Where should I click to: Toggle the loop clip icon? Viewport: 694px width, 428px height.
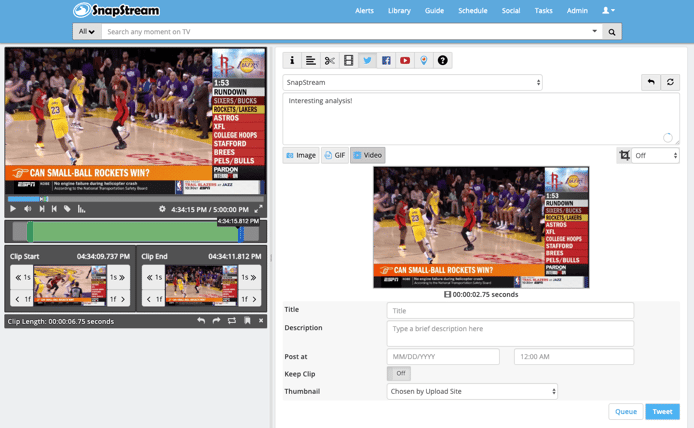click(231, 321)
